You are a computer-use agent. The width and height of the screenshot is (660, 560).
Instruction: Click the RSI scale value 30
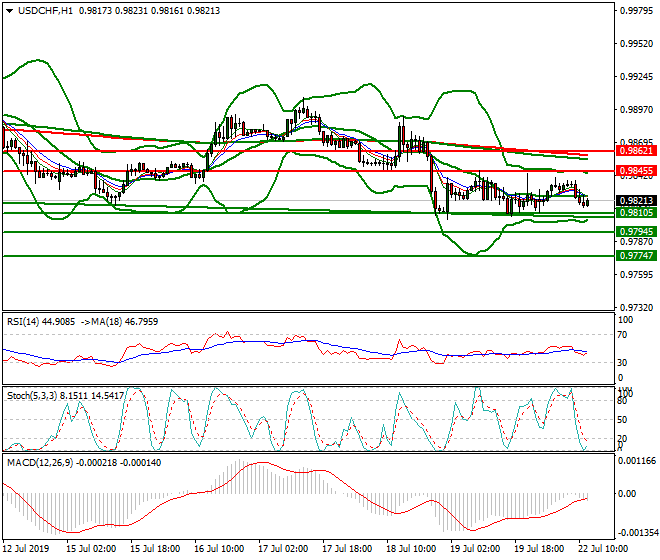(622, 363)
